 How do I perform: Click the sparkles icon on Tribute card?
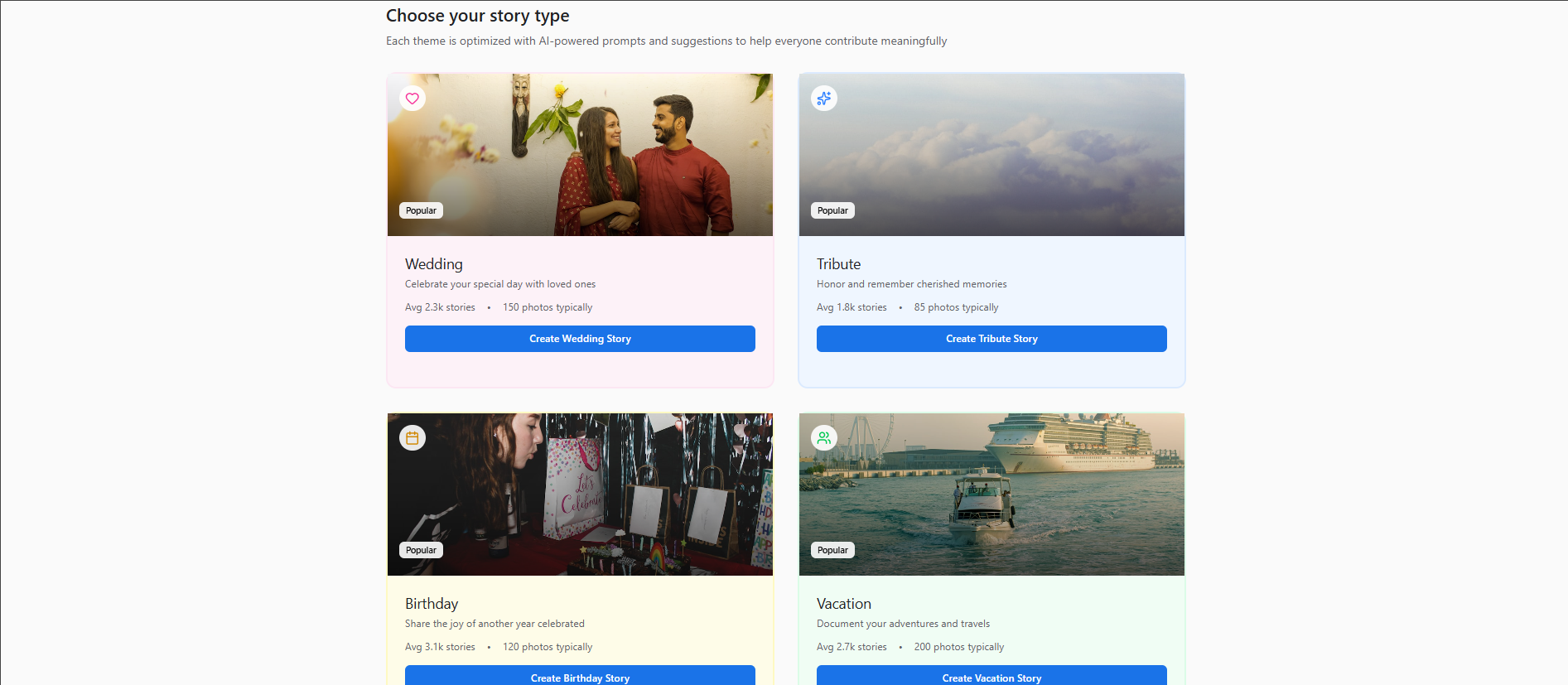pyautogui.click(x=824, y=99)
